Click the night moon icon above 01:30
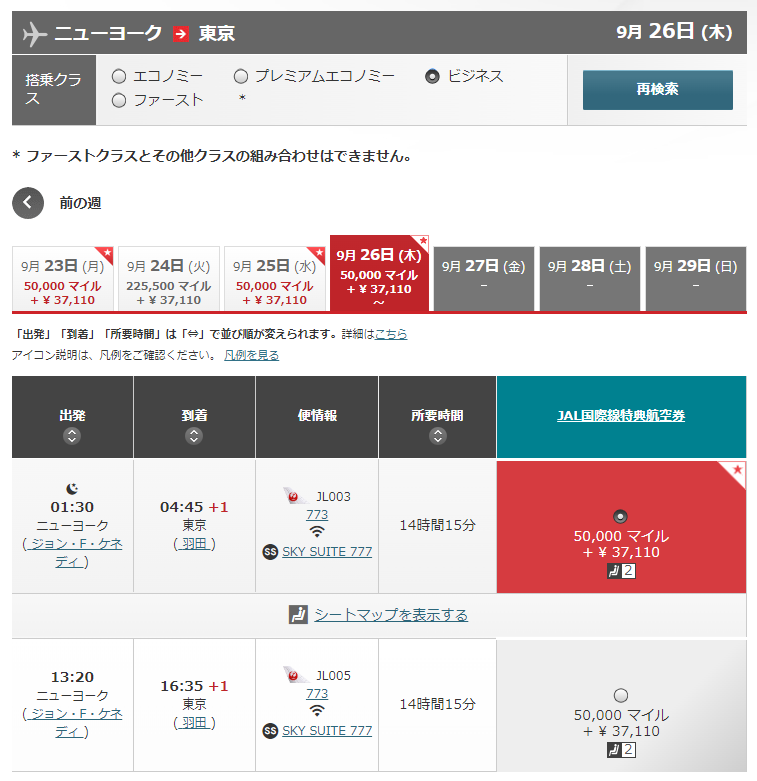This screenshot has height=781, width=757. [x=72, y=489]
